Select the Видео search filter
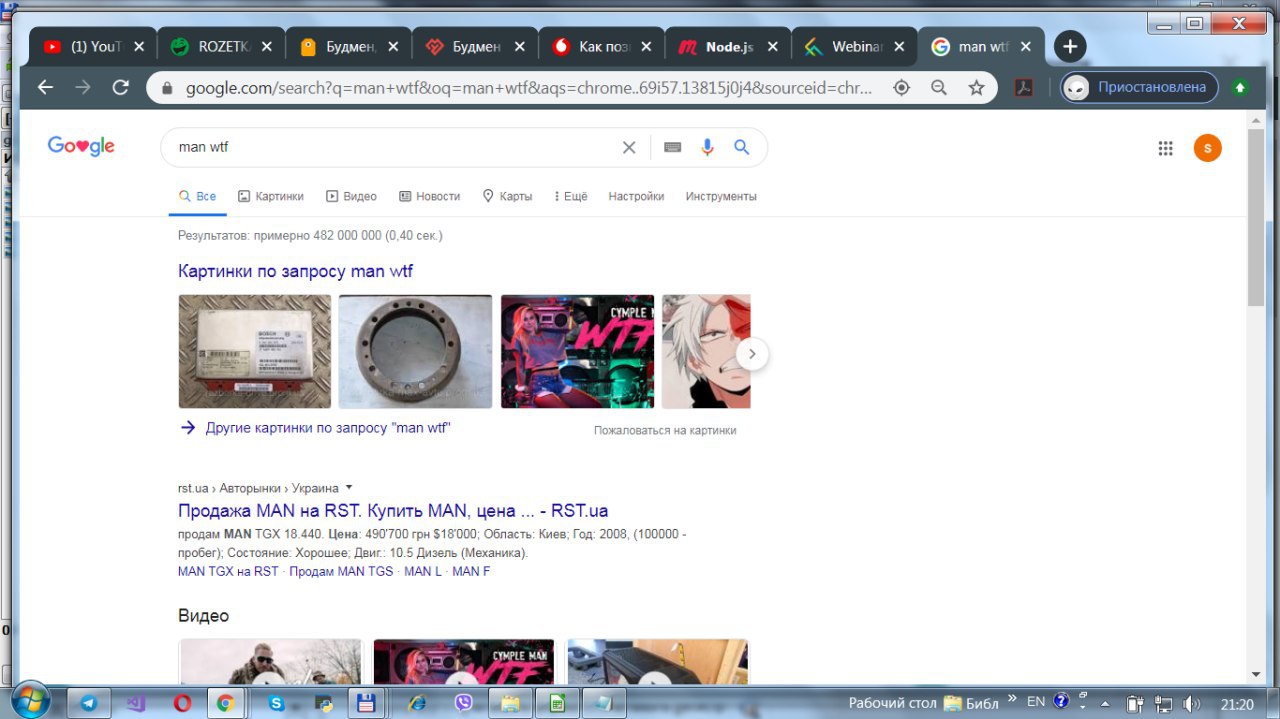The height and width of the screenshot is (719, 1280). 351,196
